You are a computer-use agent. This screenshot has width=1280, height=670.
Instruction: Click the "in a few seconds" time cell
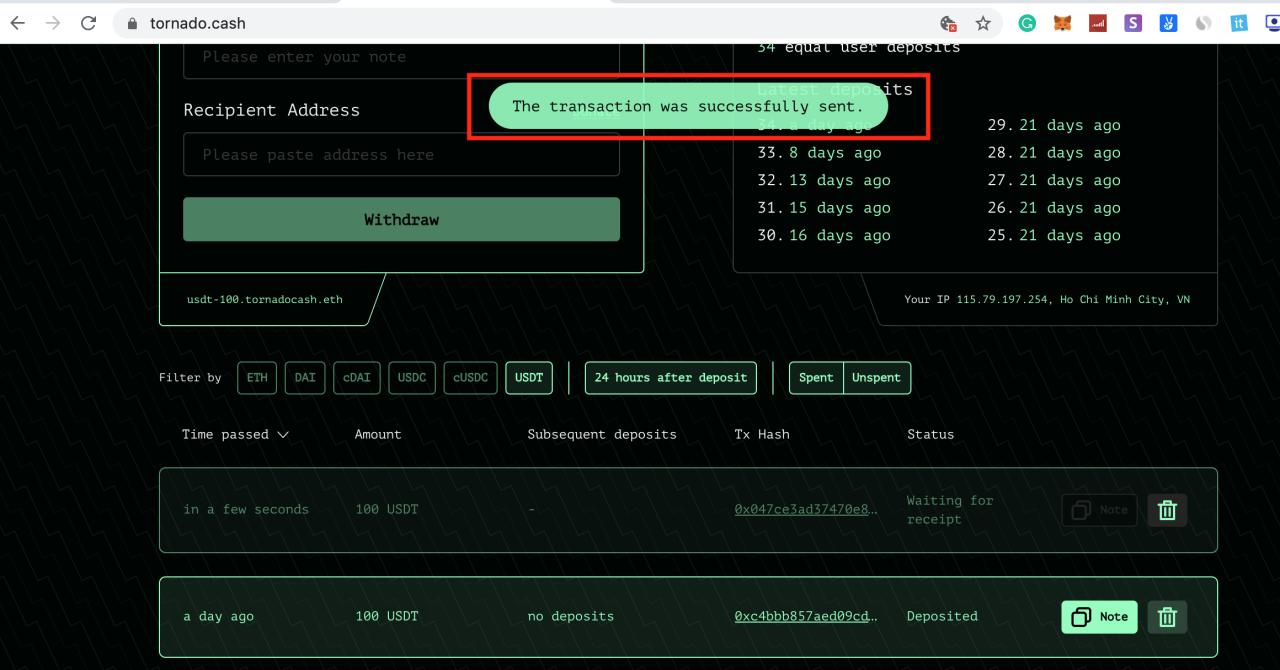pos(246,510)
